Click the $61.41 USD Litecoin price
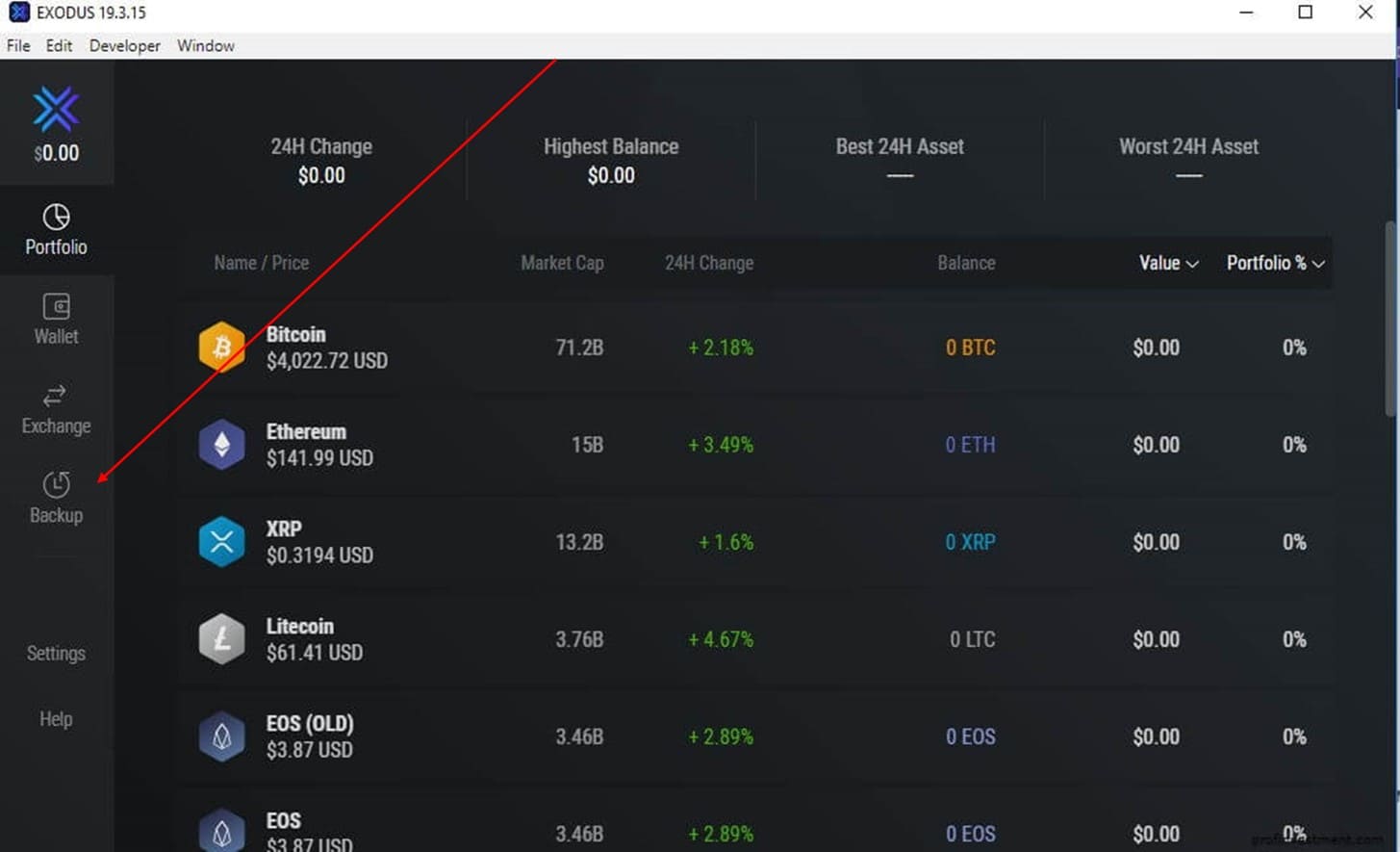This screenshot has height=852, width=1400. point(315,653)
